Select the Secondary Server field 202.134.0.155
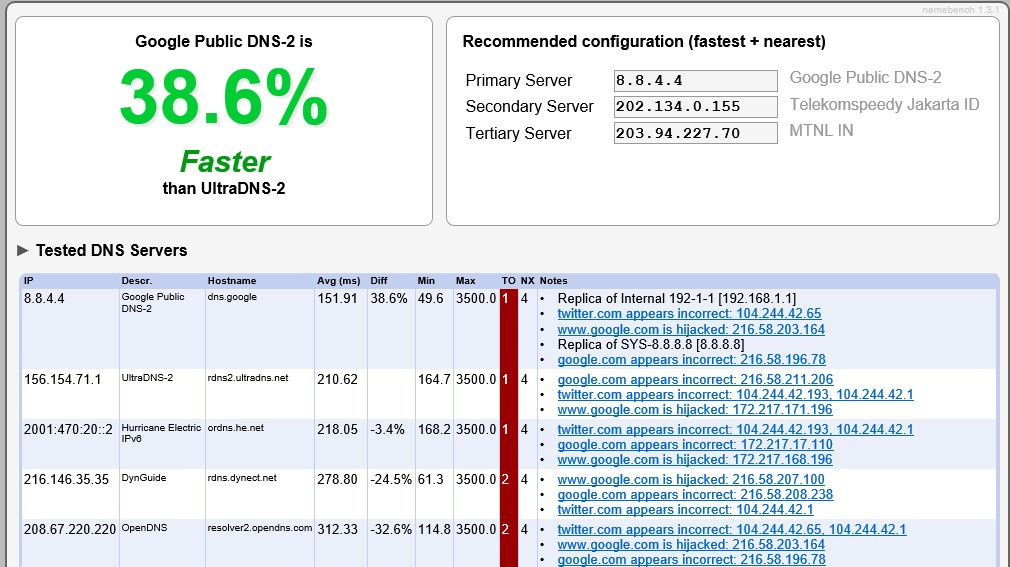This screenshot has width=1010, height=567. tap(695, 107)
